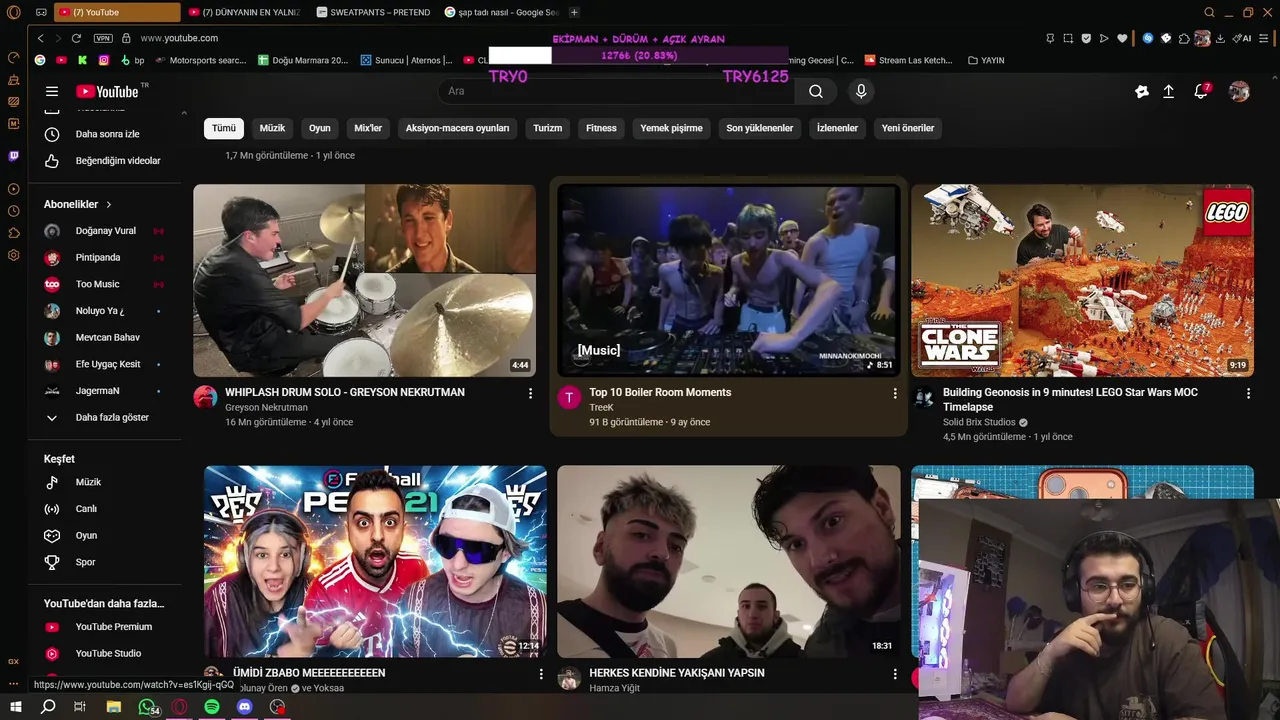The width and height of the screenshot is (1280, 720).
Task: Select İzlenenler chip
Action: (837, 128)
